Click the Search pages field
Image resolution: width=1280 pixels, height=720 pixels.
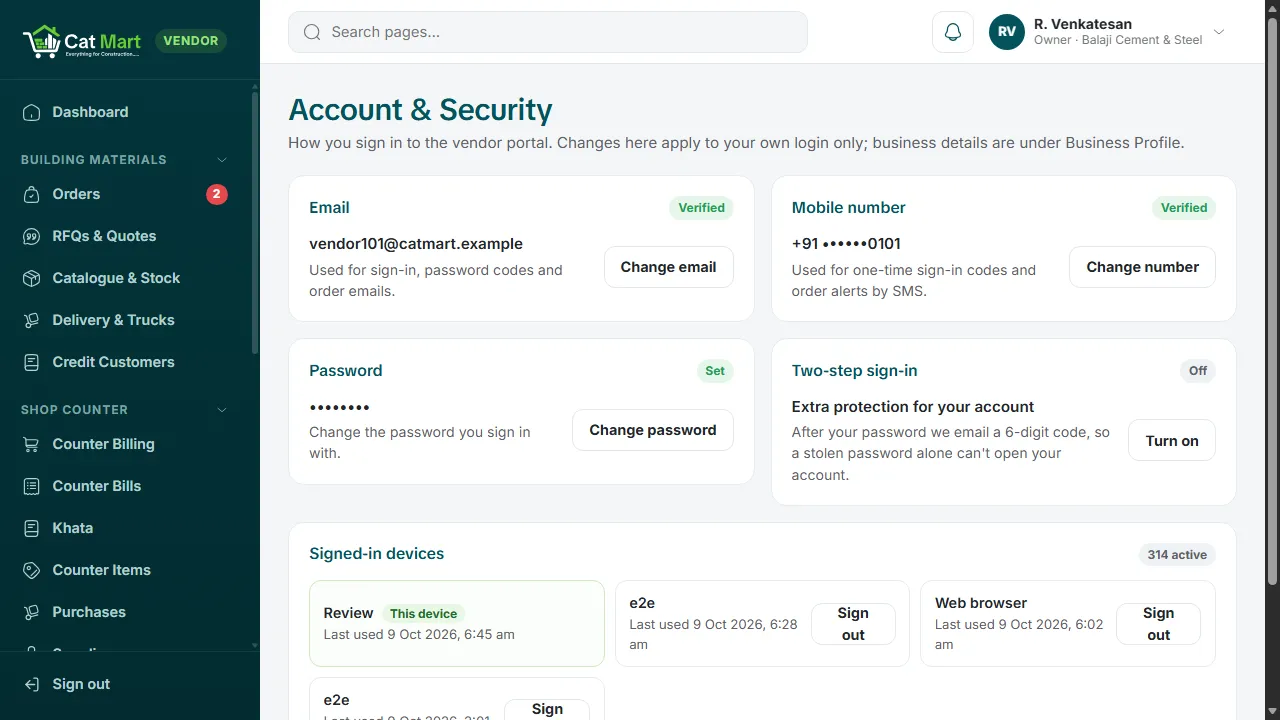tap(548, 32)
